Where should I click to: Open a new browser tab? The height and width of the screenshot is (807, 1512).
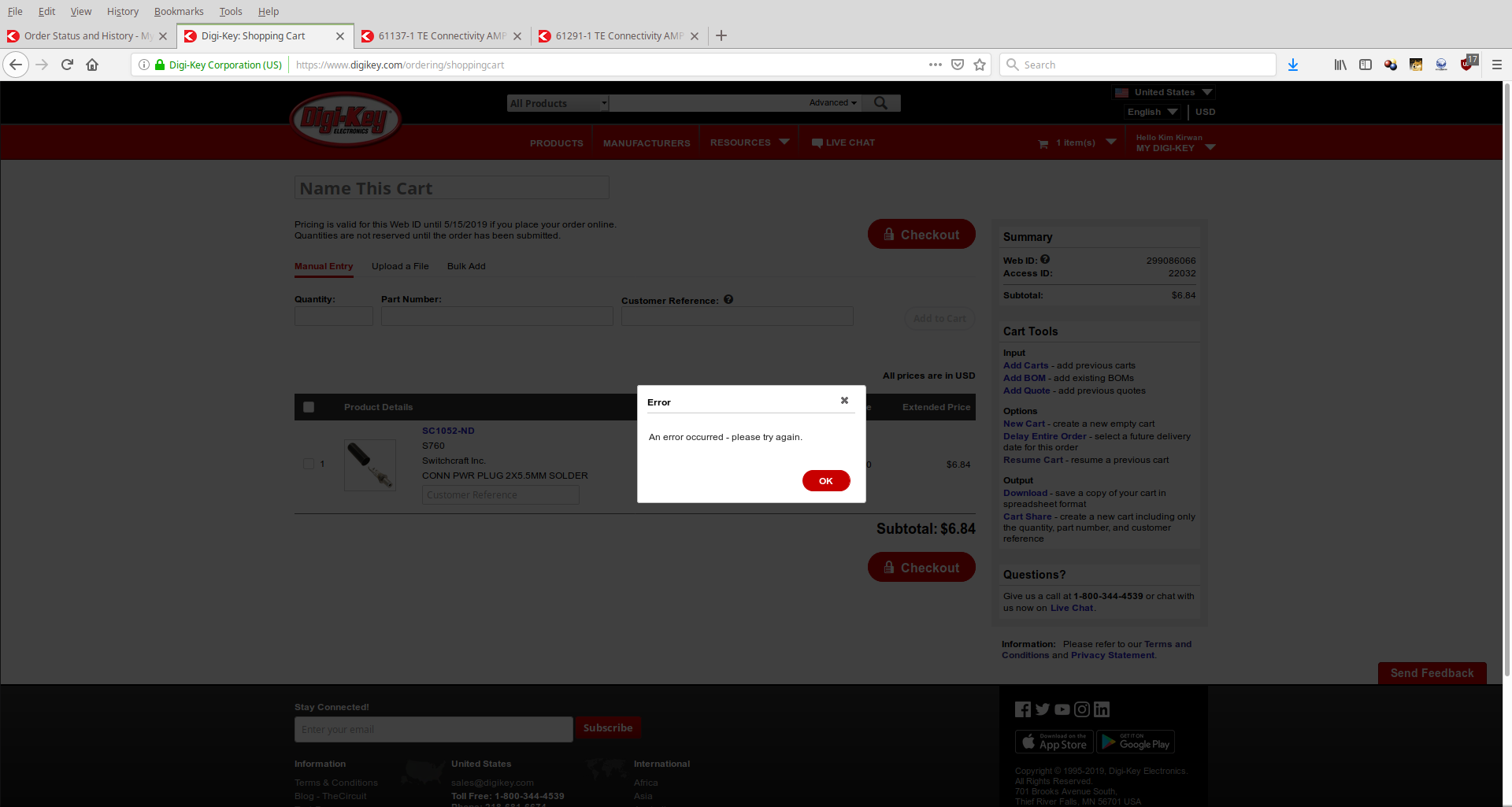(x=721, y=35)
